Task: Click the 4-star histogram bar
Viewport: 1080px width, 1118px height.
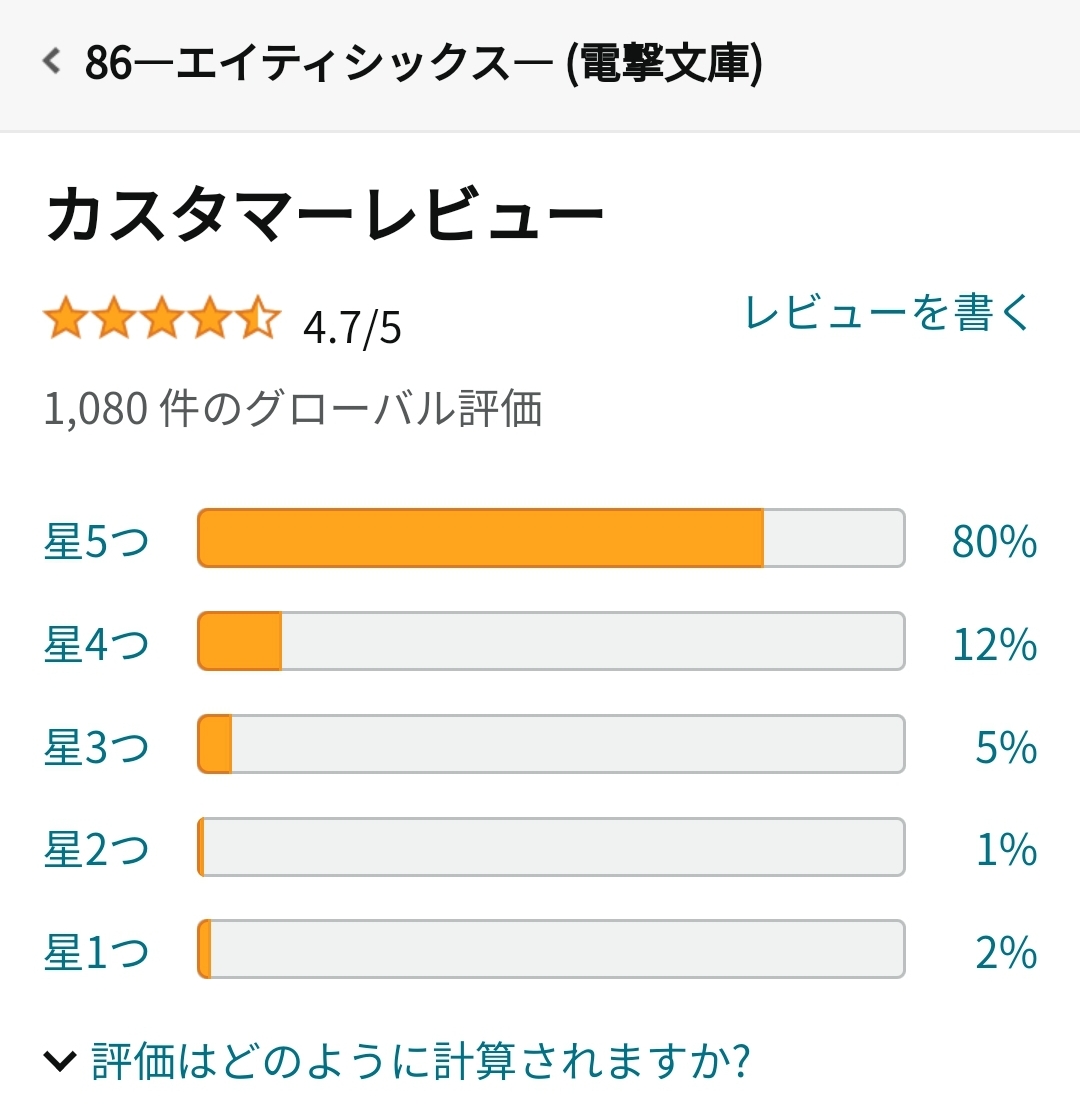Action: click(551, 641)
